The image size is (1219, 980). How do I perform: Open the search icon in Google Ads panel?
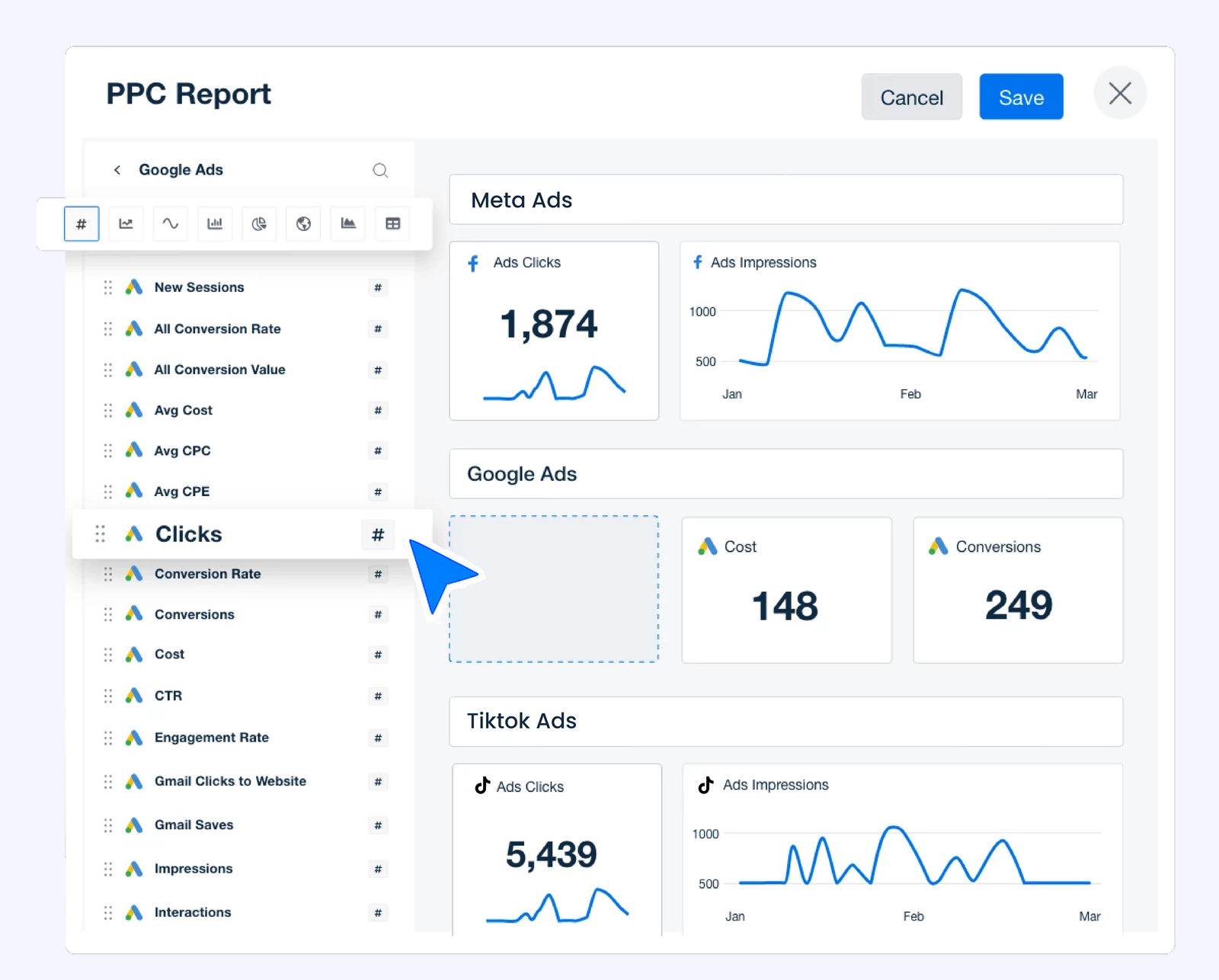[x=380, y=170]
